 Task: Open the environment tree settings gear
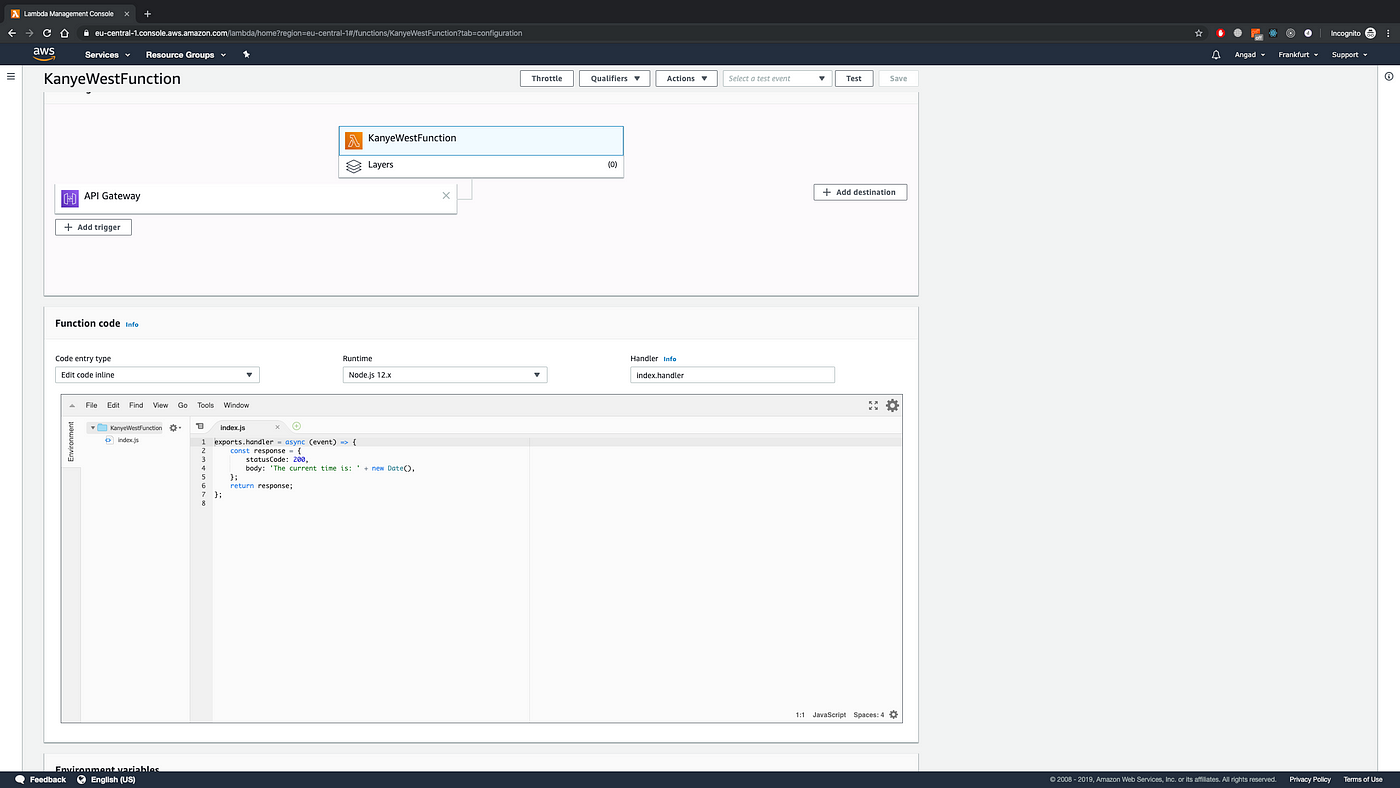[x=175, y=427]
